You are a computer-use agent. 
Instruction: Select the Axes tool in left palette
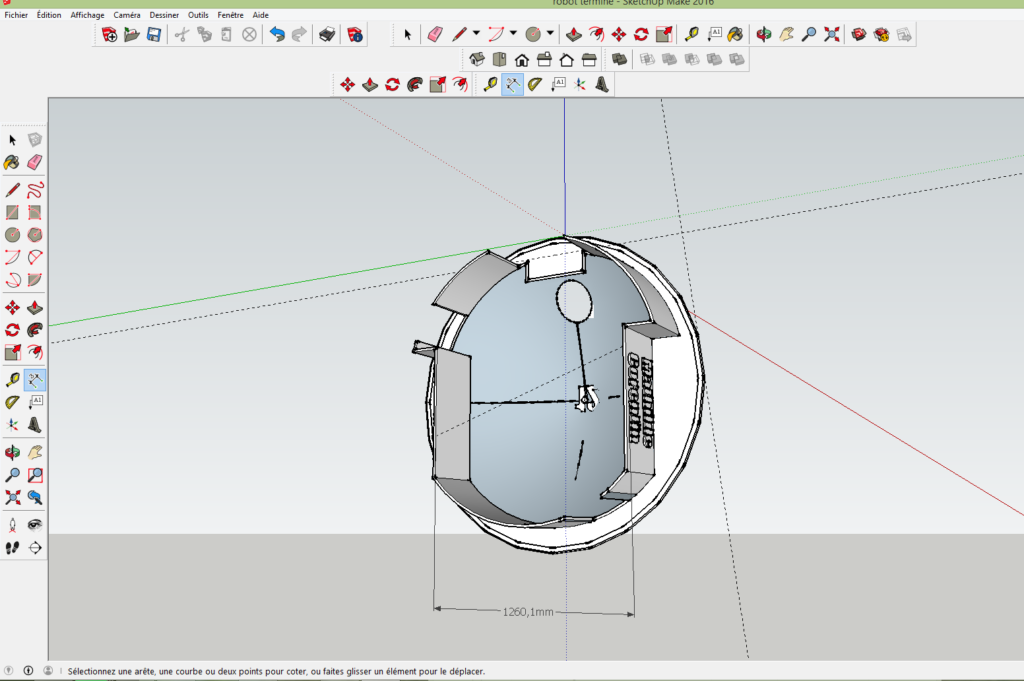click(12, 425)
